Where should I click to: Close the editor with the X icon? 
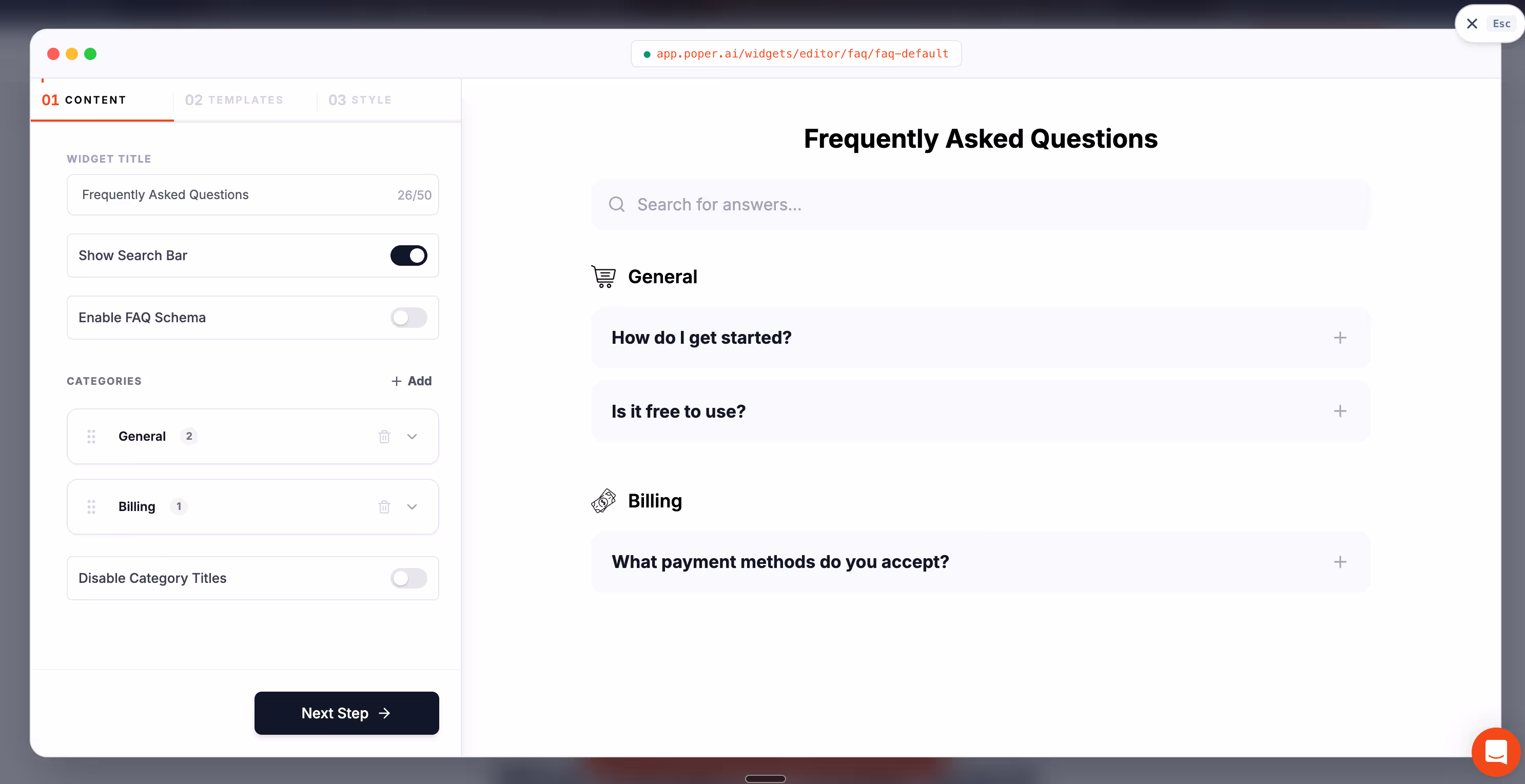1472,24
